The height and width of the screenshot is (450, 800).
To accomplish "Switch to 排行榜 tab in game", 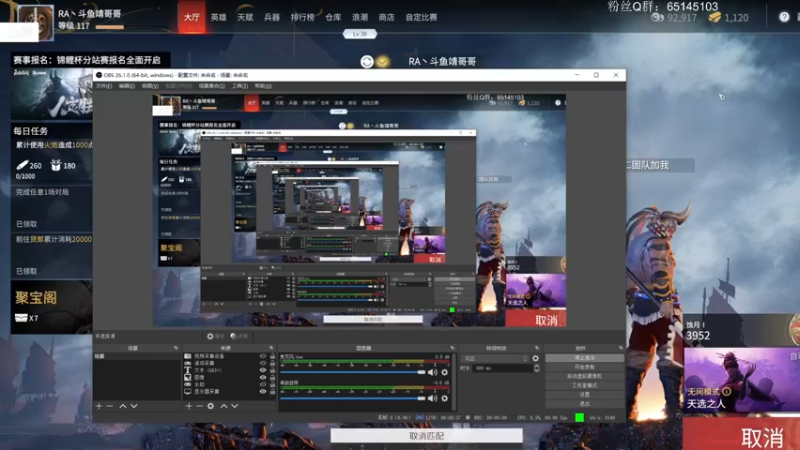I will (x=303, y=17).
